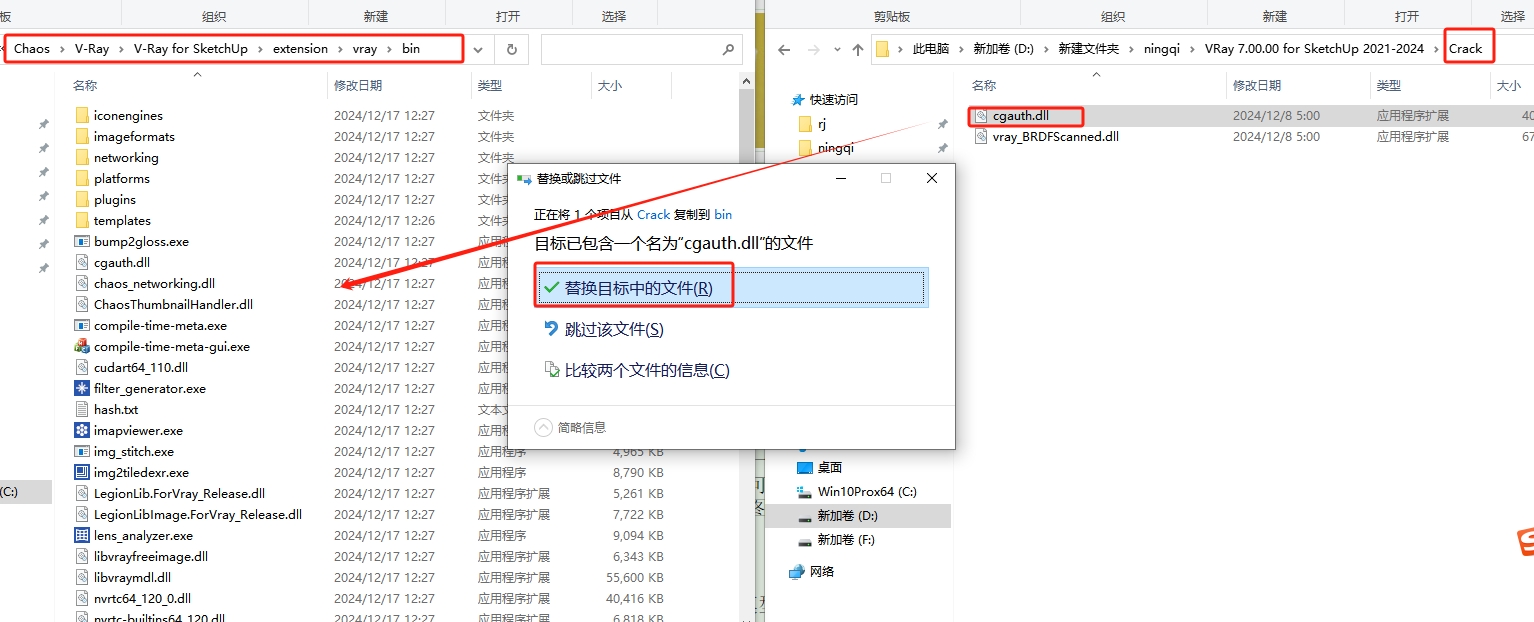1534x622 pixels.
Task: Select the imapviewer.exe file icon
Action: click(x=82, y=430)
